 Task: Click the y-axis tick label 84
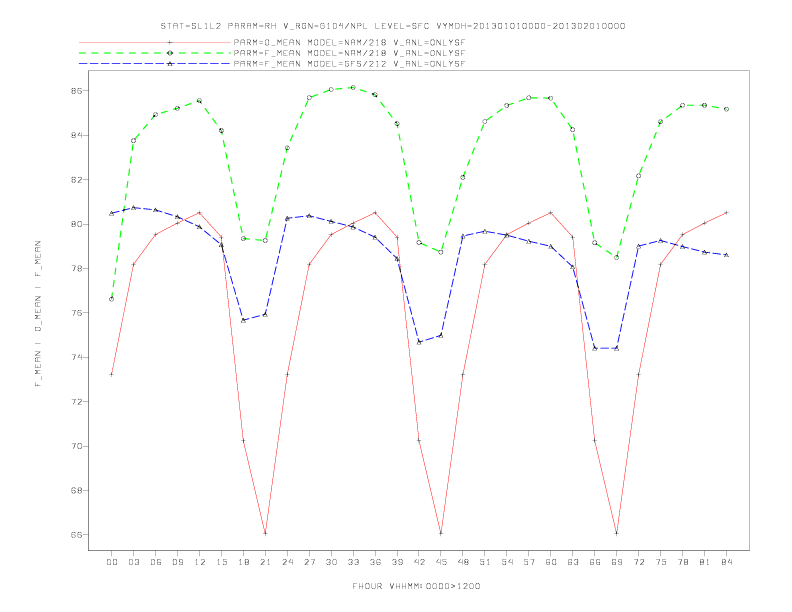pos(77,135)
